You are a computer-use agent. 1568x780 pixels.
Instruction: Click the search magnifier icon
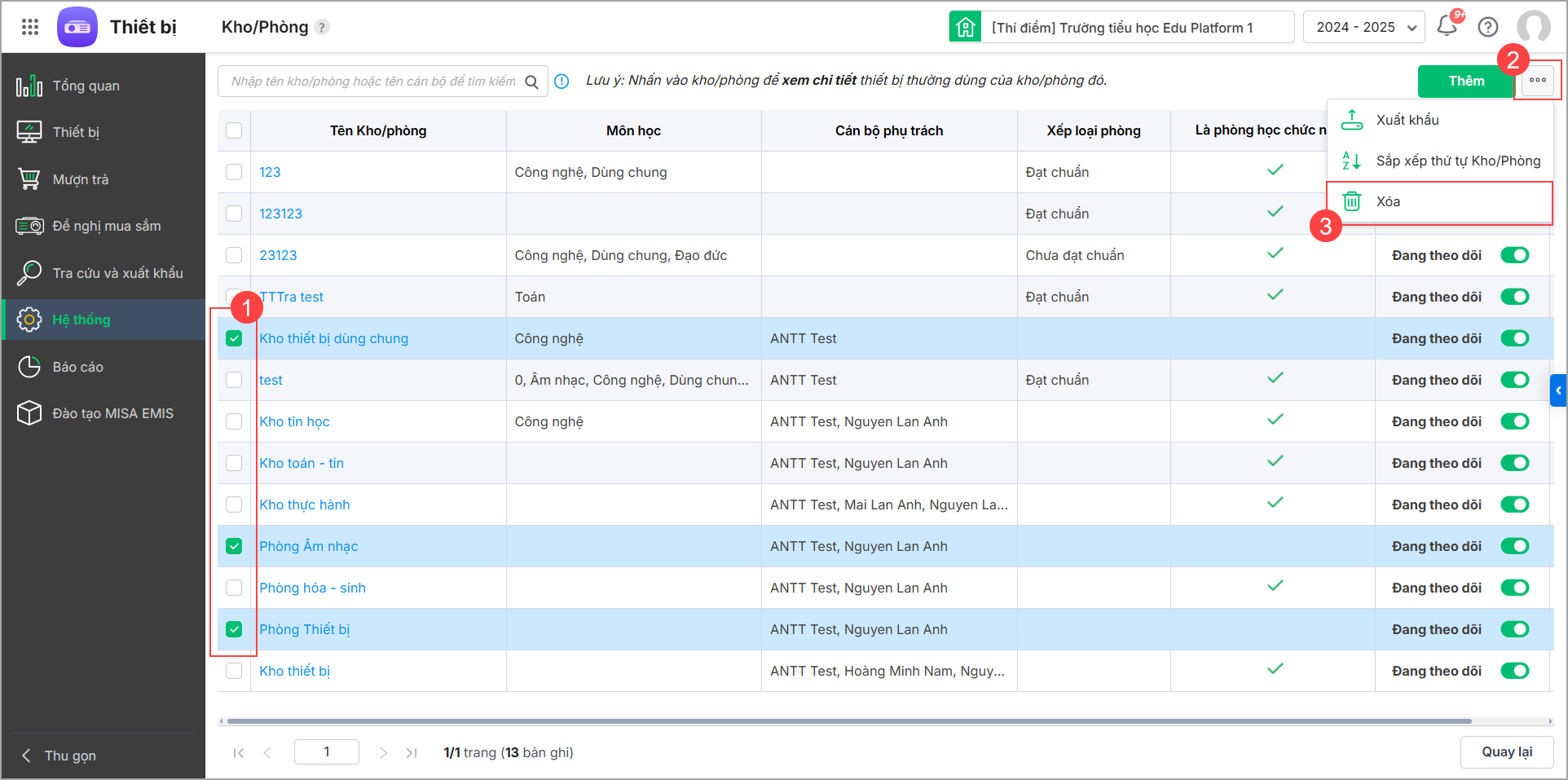[x=531, y=82]
